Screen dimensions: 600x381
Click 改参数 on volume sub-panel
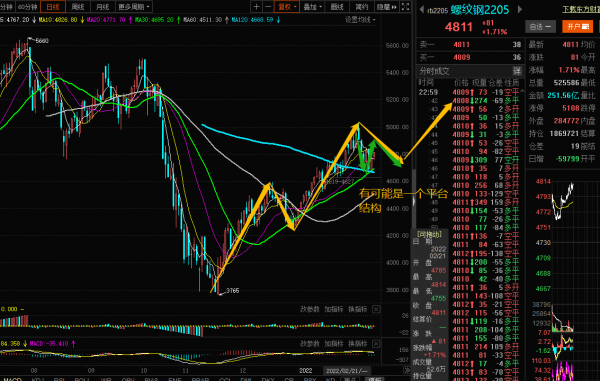pyautogui.click(x=309, y=309)
